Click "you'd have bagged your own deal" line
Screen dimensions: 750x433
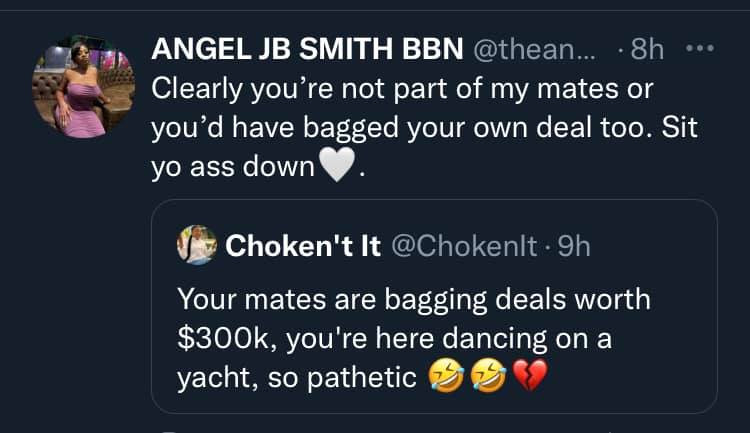424,128
